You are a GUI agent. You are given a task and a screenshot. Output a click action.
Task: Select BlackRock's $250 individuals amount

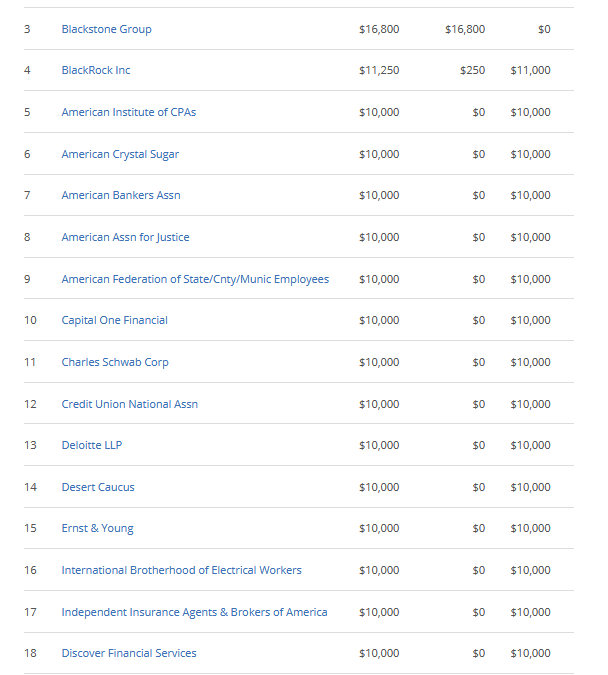pyautogui.click(x=472, y=70)
